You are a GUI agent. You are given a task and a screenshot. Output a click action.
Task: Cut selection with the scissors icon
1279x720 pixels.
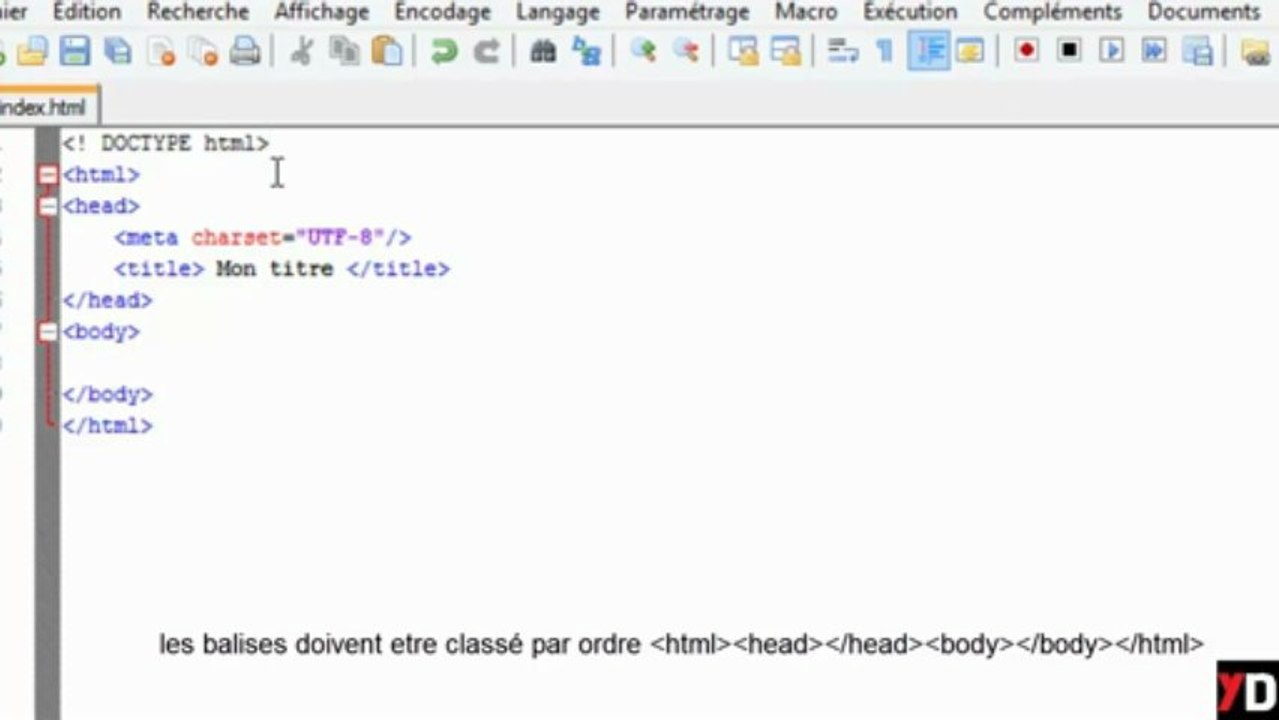pos(301,50)
